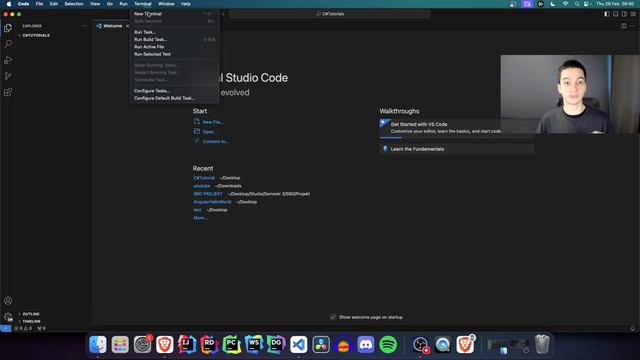
Task: Click the ports count status bar item
Action: pos(41,328)
